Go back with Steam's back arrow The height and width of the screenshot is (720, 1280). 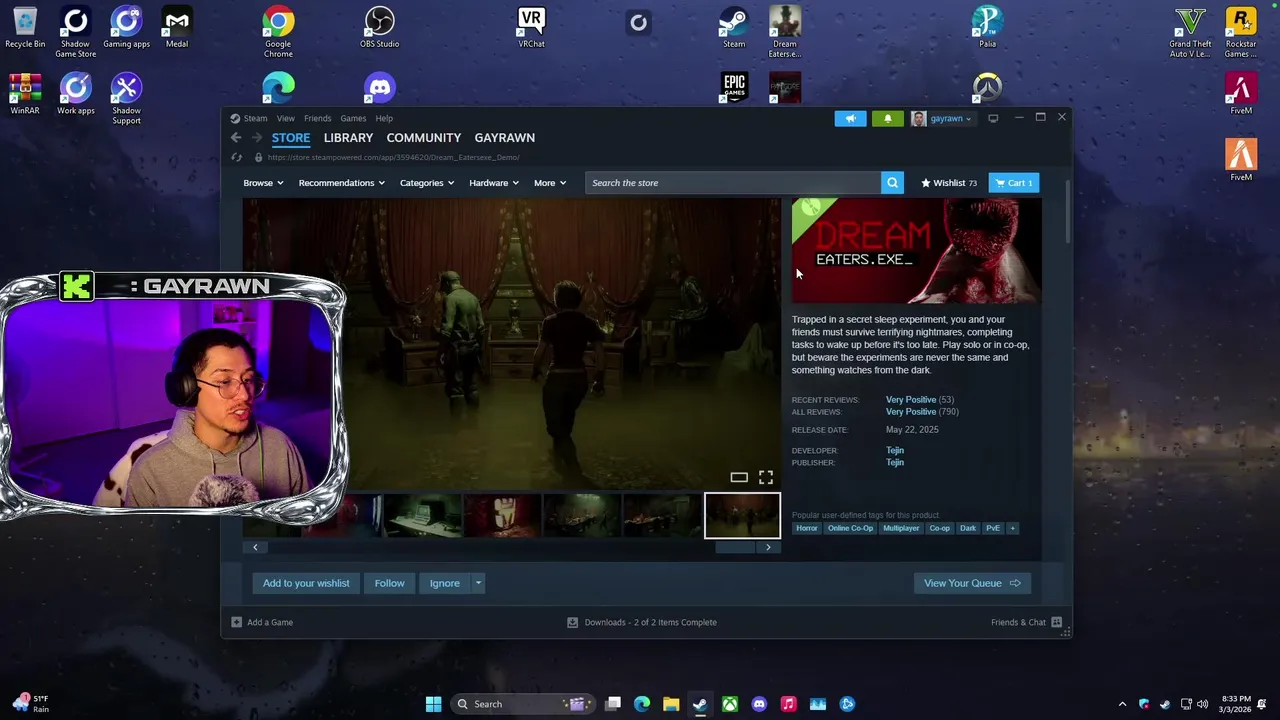pyautogui.click(x=236, y=138)
